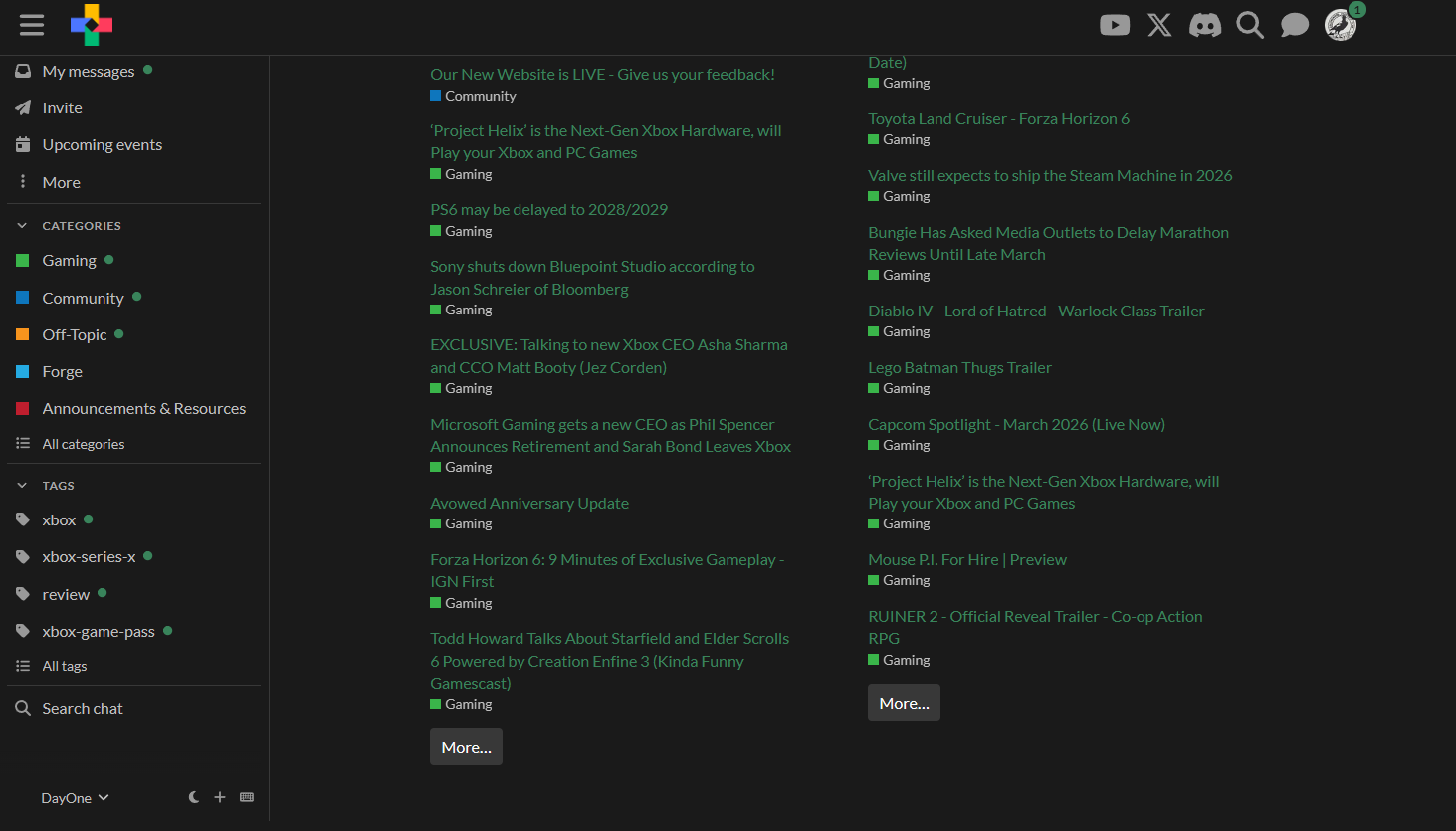Open My messages in the sidebar
Viewport: 1456px width, 831px height.
pos(88,72)
